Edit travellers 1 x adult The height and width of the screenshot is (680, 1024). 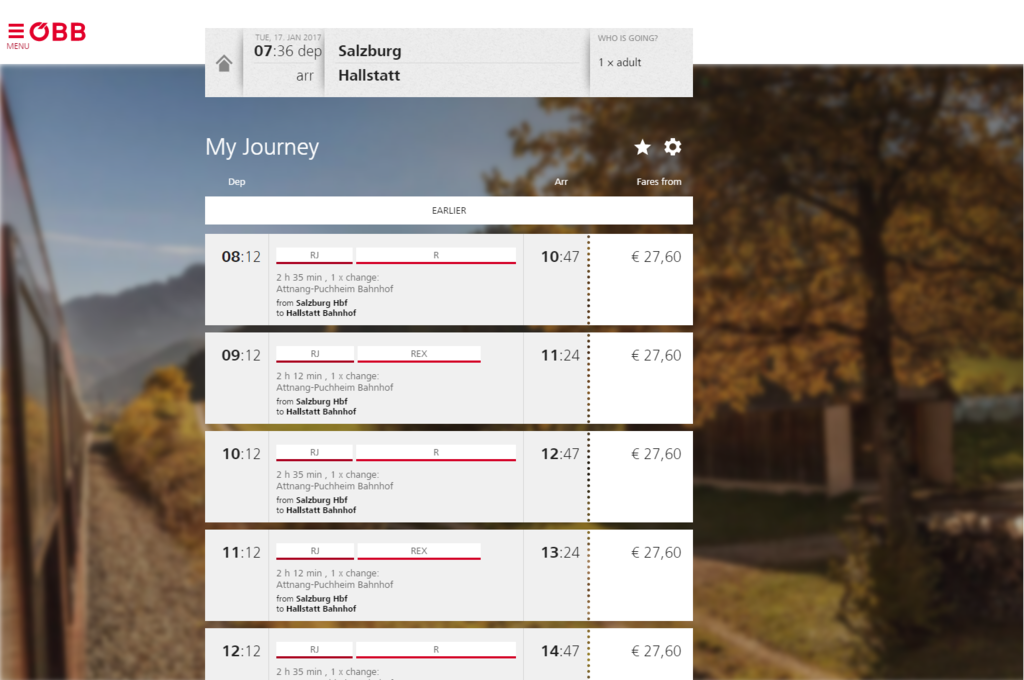click(x=620, y=62)
